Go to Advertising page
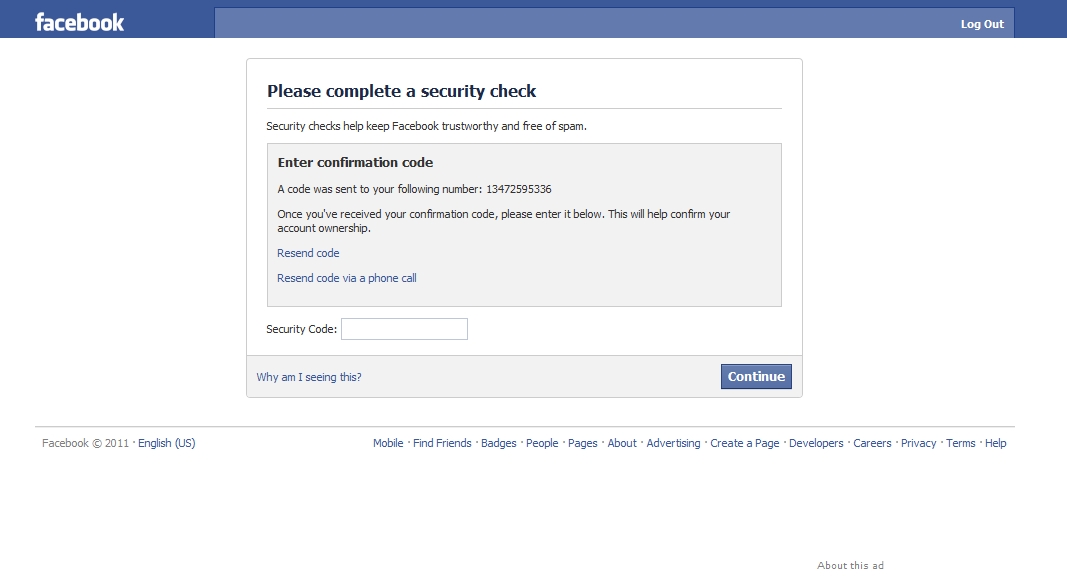1067x577 pixels. point(673,443)
